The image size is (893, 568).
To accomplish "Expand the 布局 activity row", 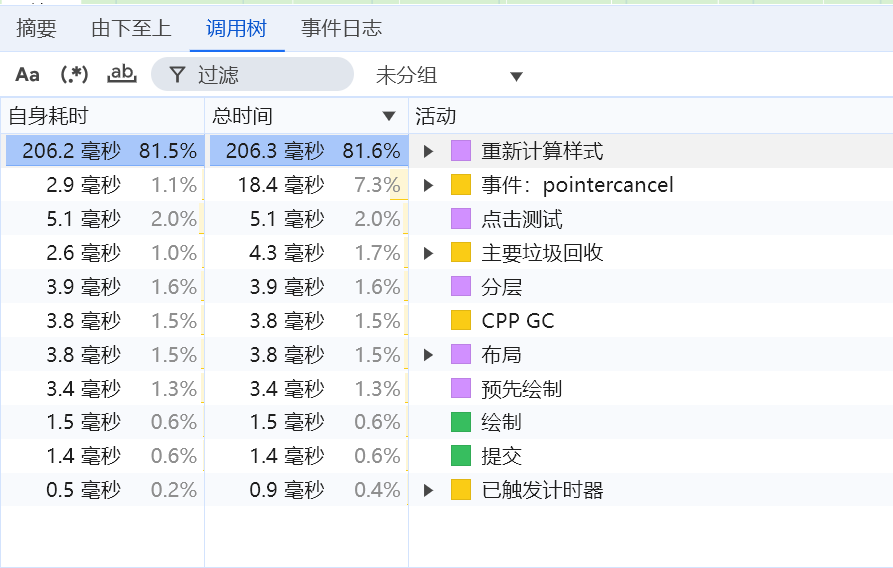I will (429, 355).
